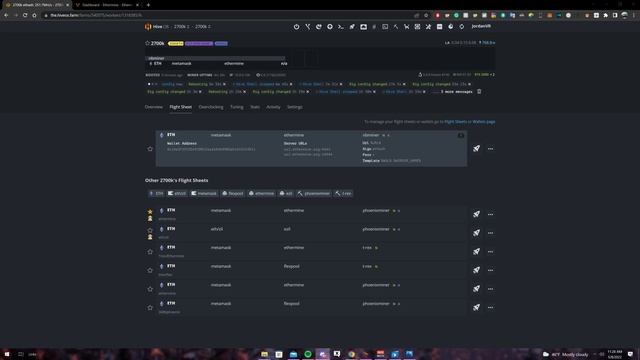
Task: Click the pickaxe miner icon in the top toolbar
Action: point(396,27)
